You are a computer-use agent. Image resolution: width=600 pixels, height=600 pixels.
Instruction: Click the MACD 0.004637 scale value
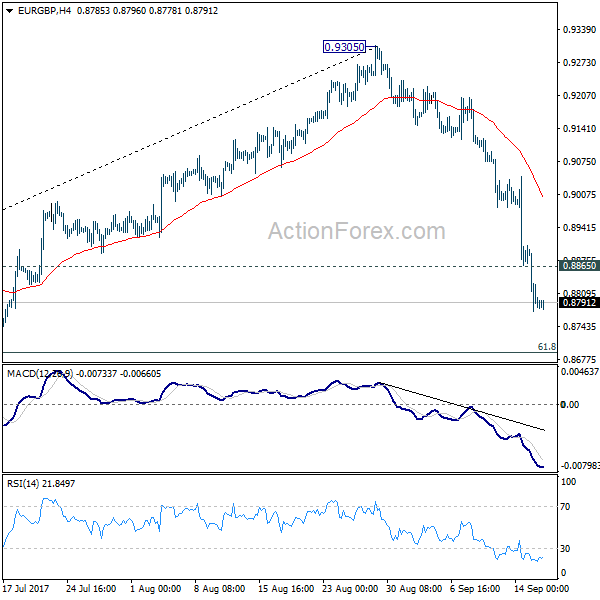pyautogui.click(x=580, y=372)
